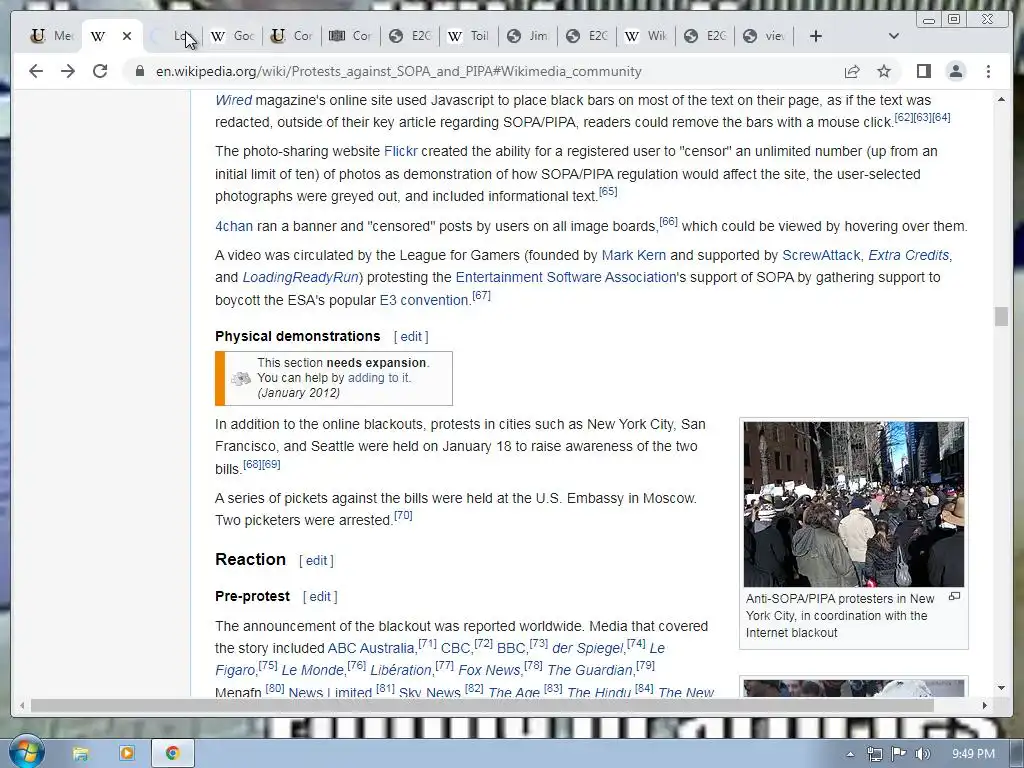Open the Libération link
The height and width of the screenshot is (768, 1024).
click(400, 671)
